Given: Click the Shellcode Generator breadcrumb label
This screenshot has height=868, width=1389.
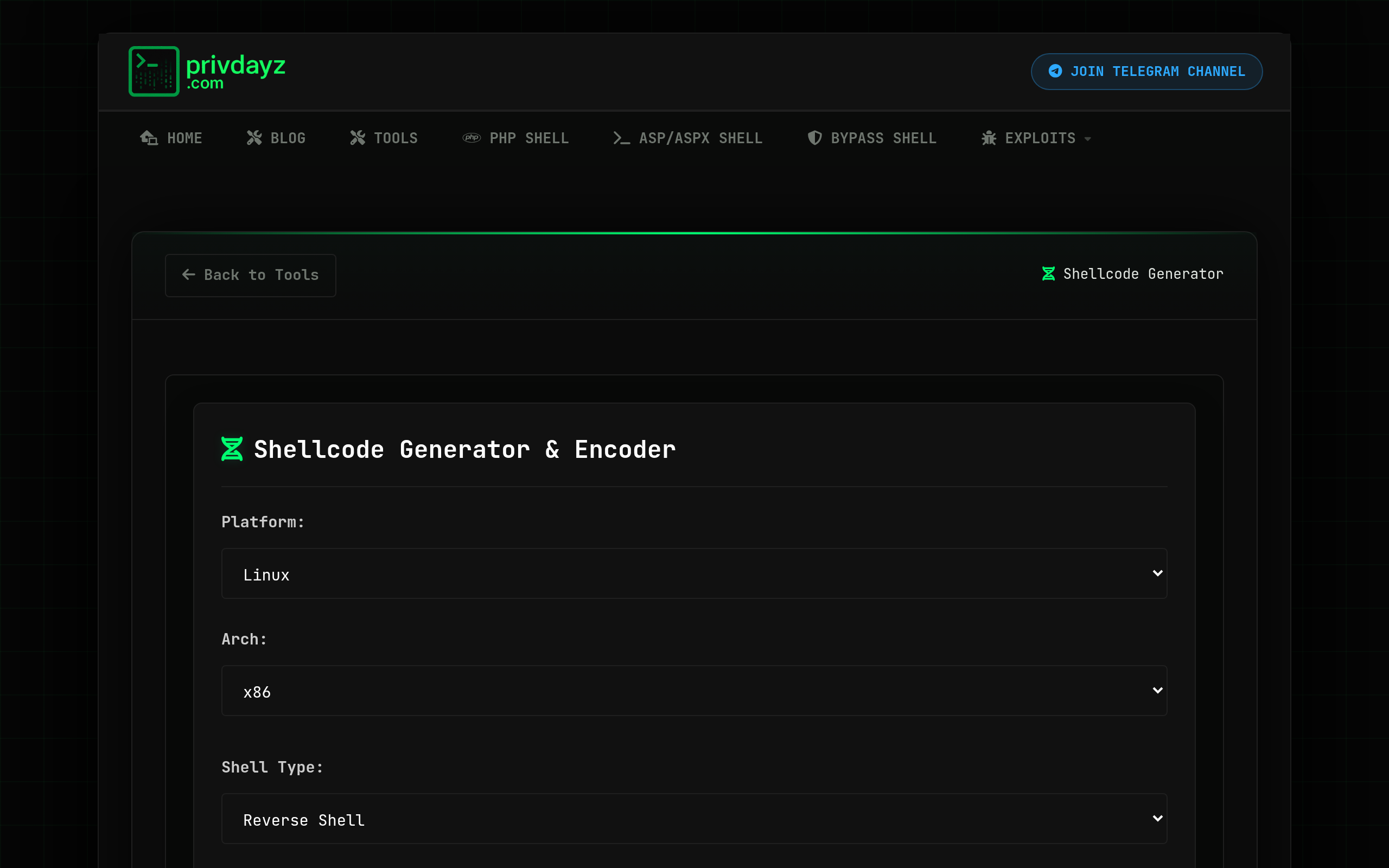Looking at the screenshot, I should 1143,274.
